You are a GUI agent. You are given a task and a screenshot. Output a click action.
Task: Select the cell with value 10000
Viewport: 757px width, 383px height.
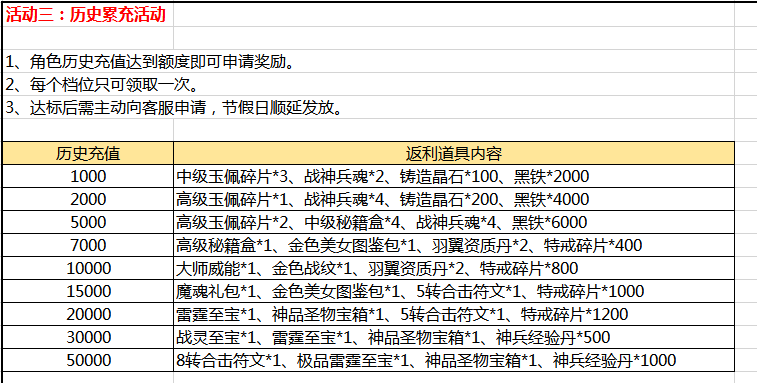click(88, 268)
